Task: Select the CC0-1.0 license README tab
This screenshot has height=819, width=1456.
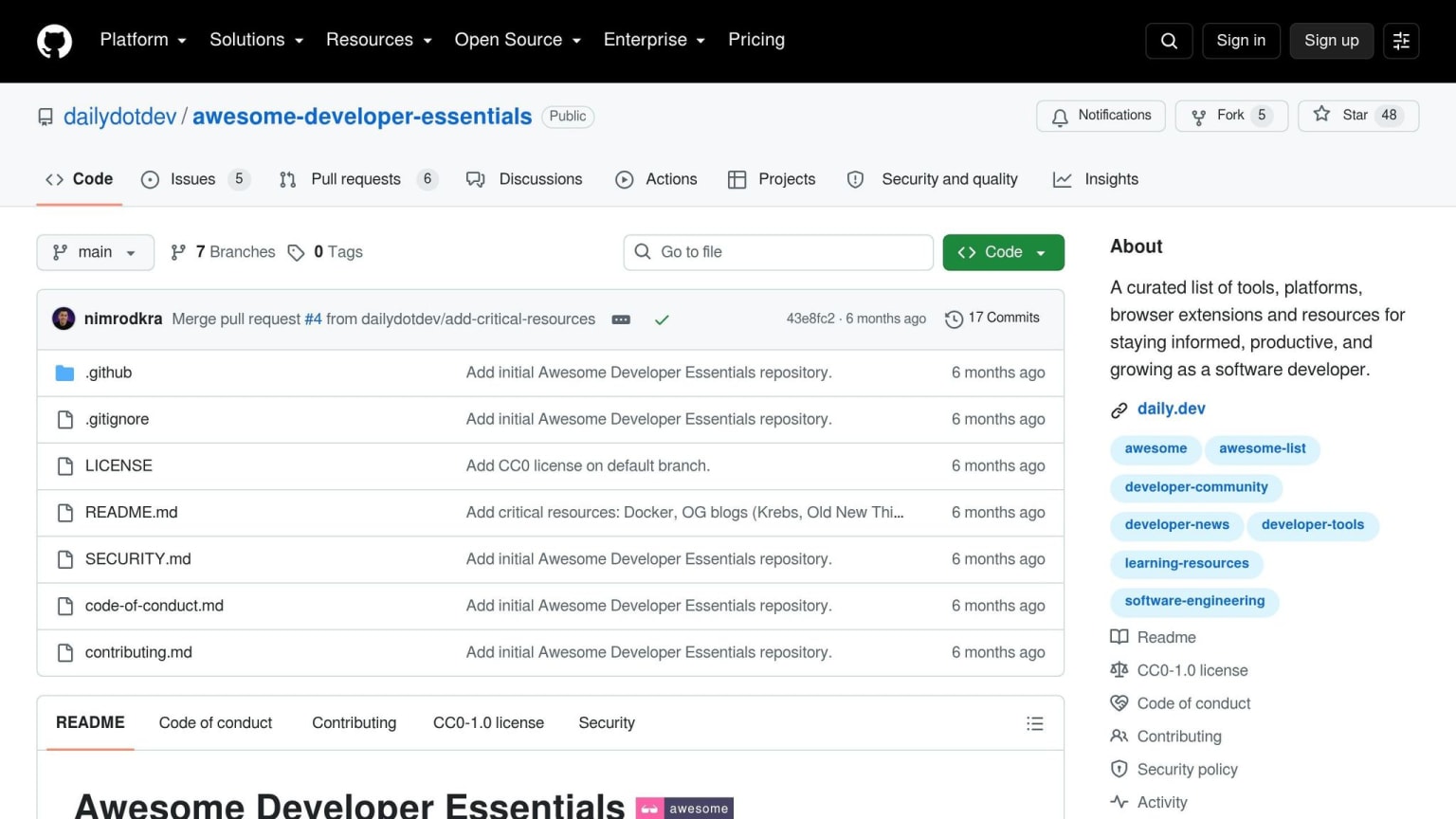Action: (x=488, y=723)
